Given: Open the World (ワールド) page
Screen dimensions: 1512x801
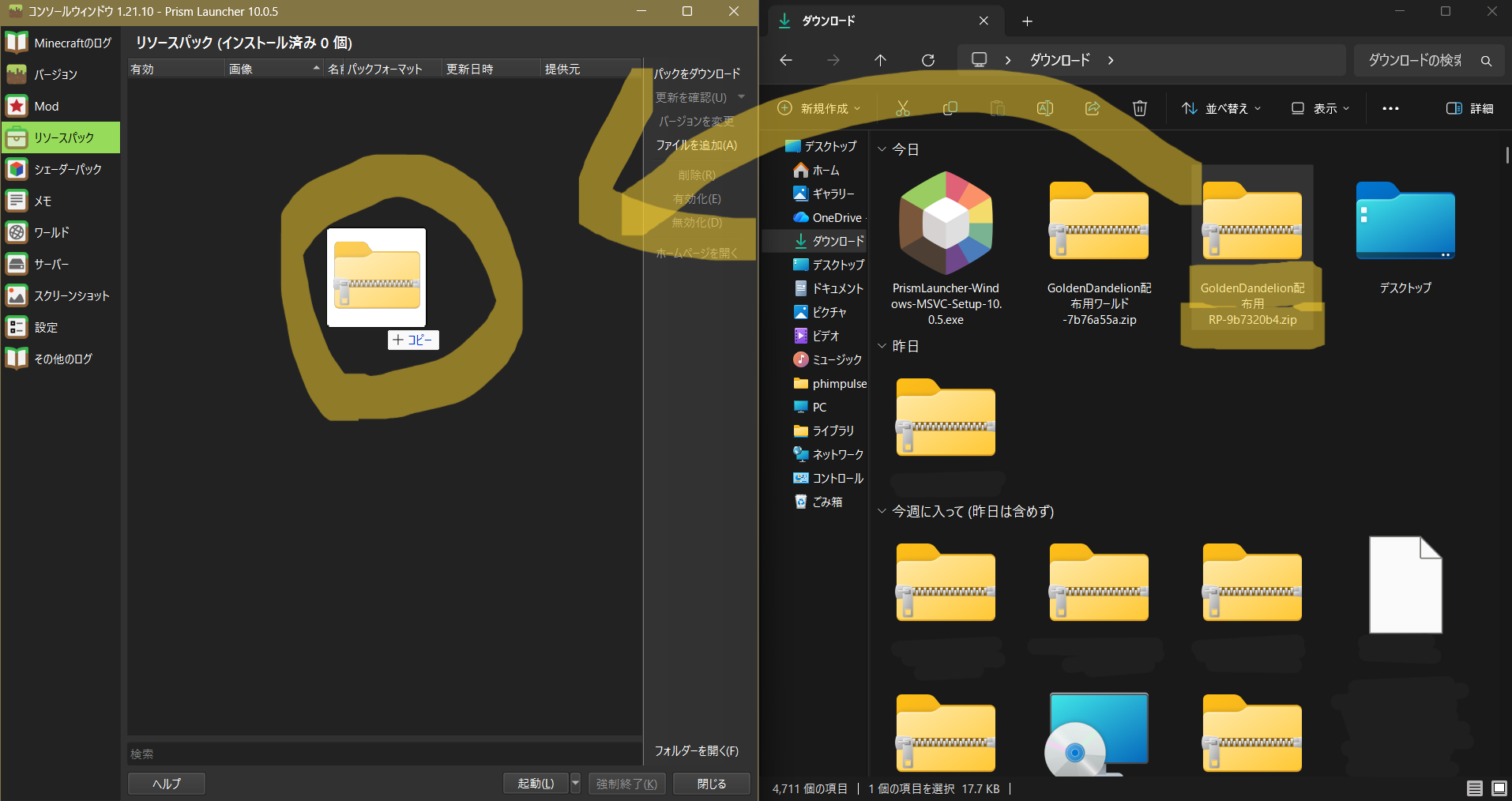Looking at the screenshot, I should 51,232.
